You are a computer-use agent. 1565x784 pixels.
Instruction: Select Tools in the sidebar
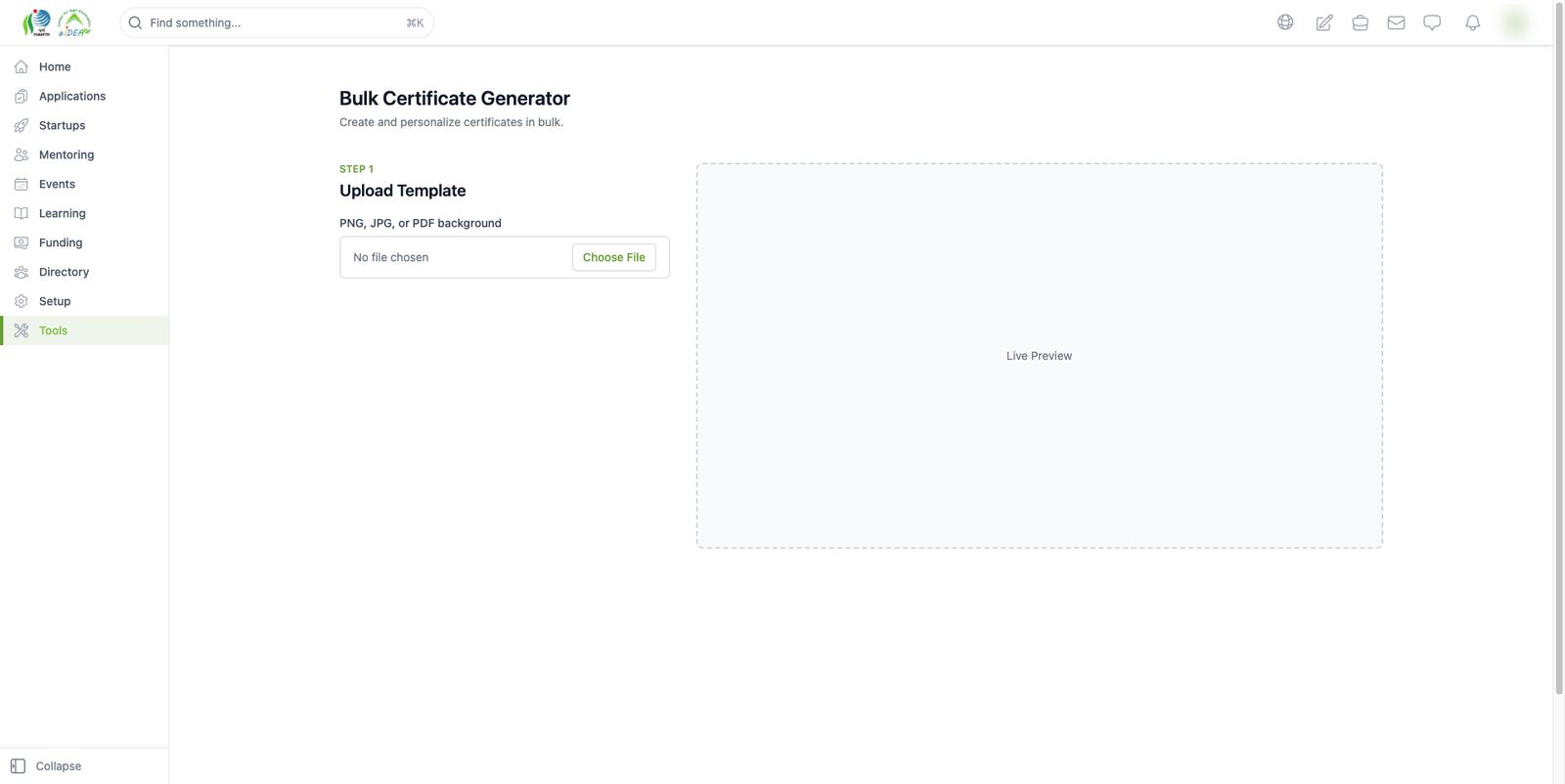(x=84, y=330)
